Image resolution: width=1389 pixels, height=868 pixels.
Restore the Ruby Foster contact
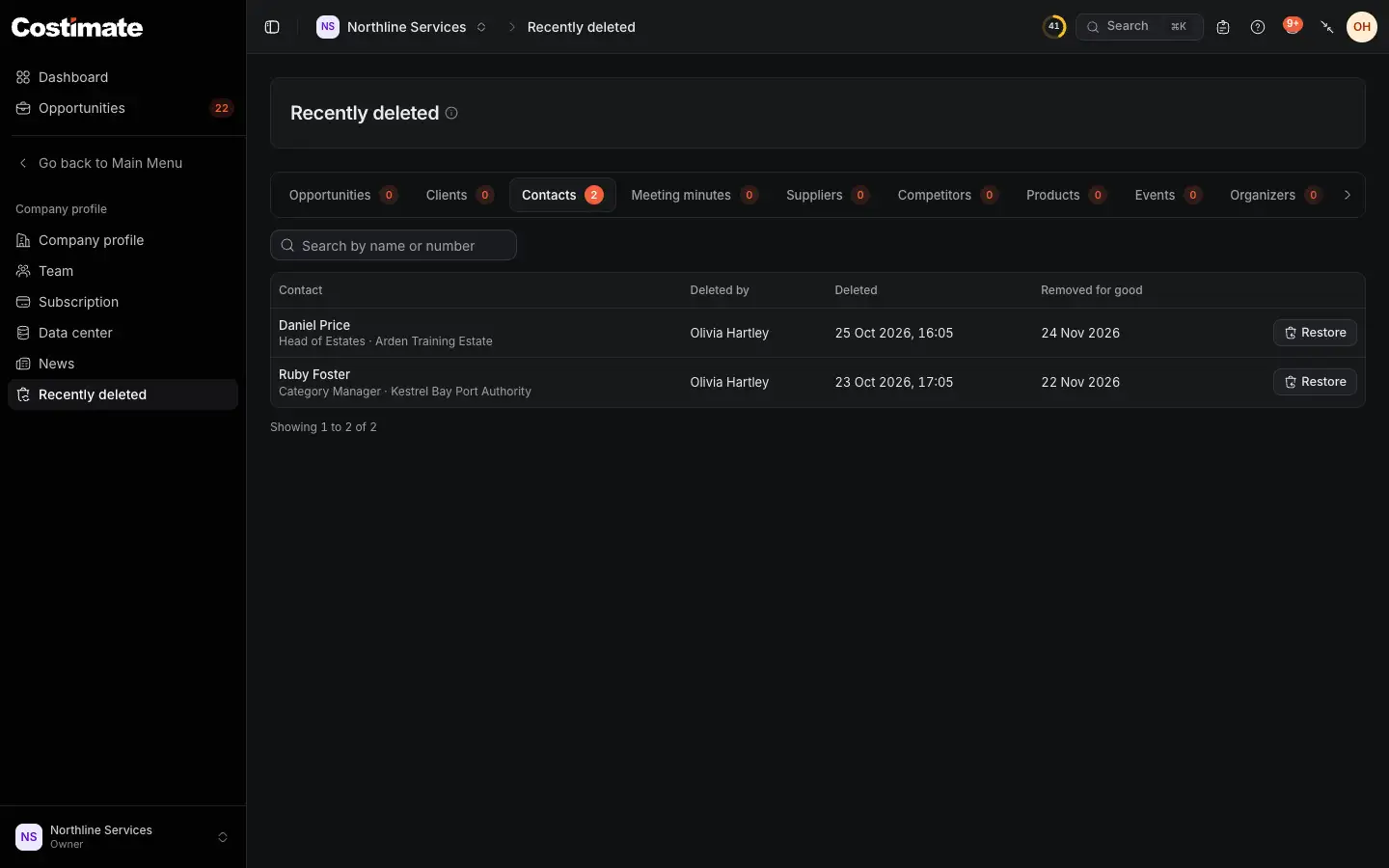tap(1315, 382)
